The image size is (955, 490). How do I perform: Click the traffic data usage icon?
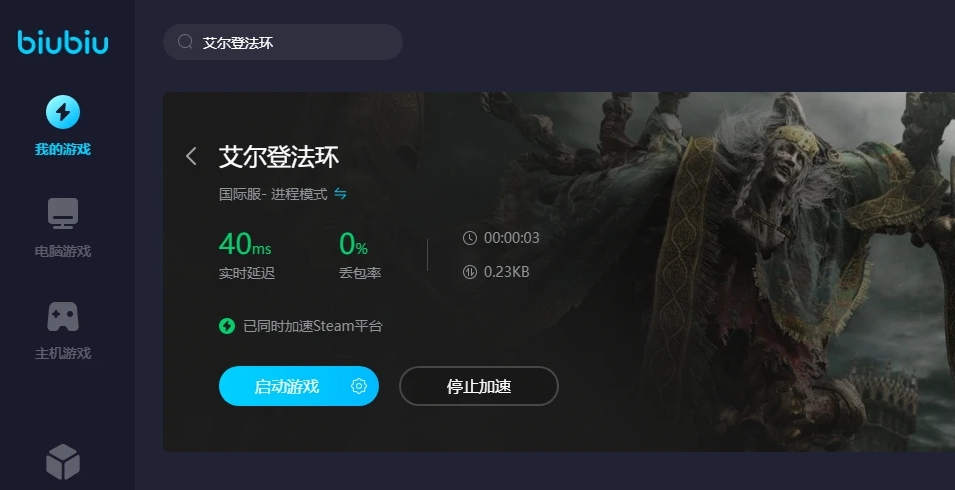point(470,272)
